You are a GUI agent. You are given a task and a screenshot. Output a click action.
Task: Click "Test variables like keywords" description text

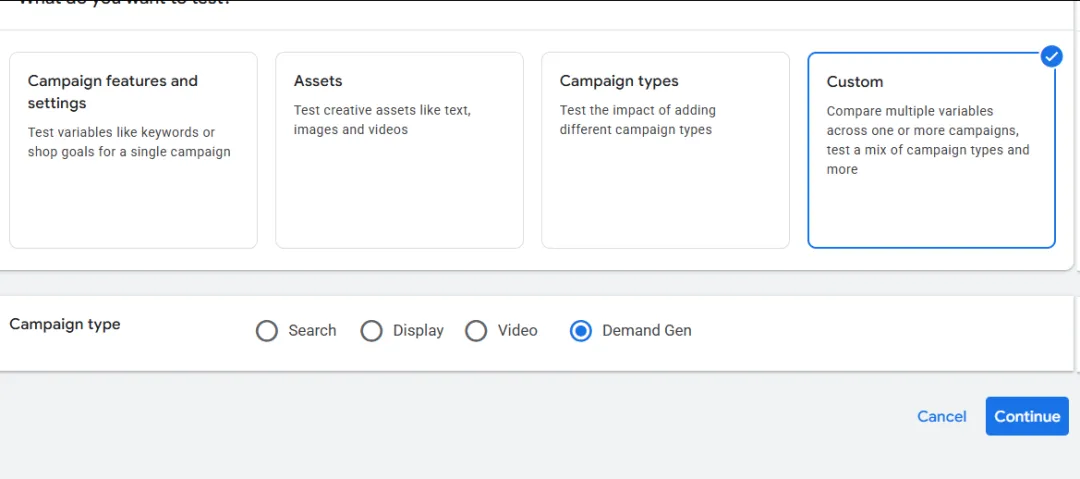[x=121, y=132]
